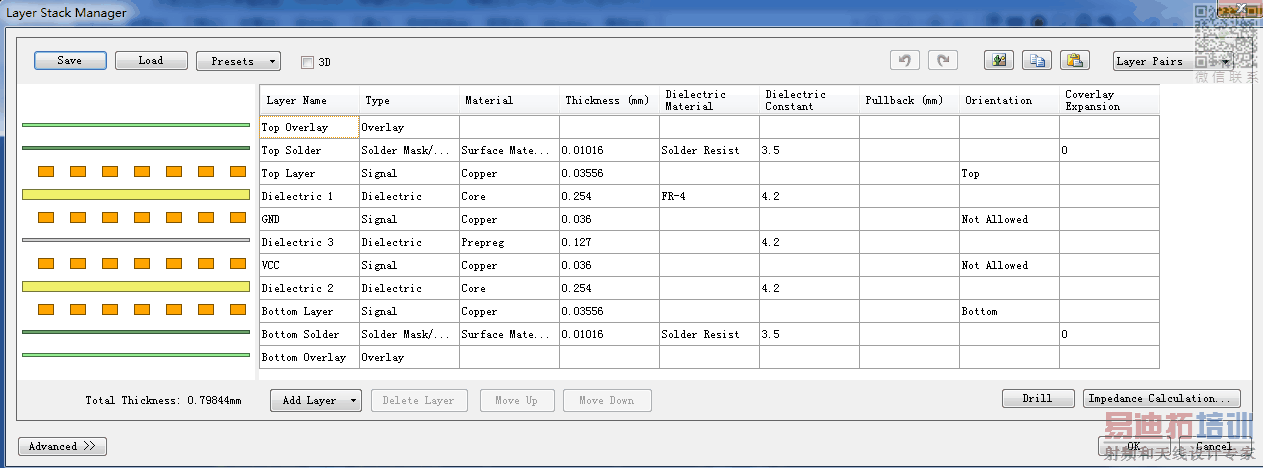
Task: Click Total Thickness 0.79844mm readout
Action: click(164, 400)
